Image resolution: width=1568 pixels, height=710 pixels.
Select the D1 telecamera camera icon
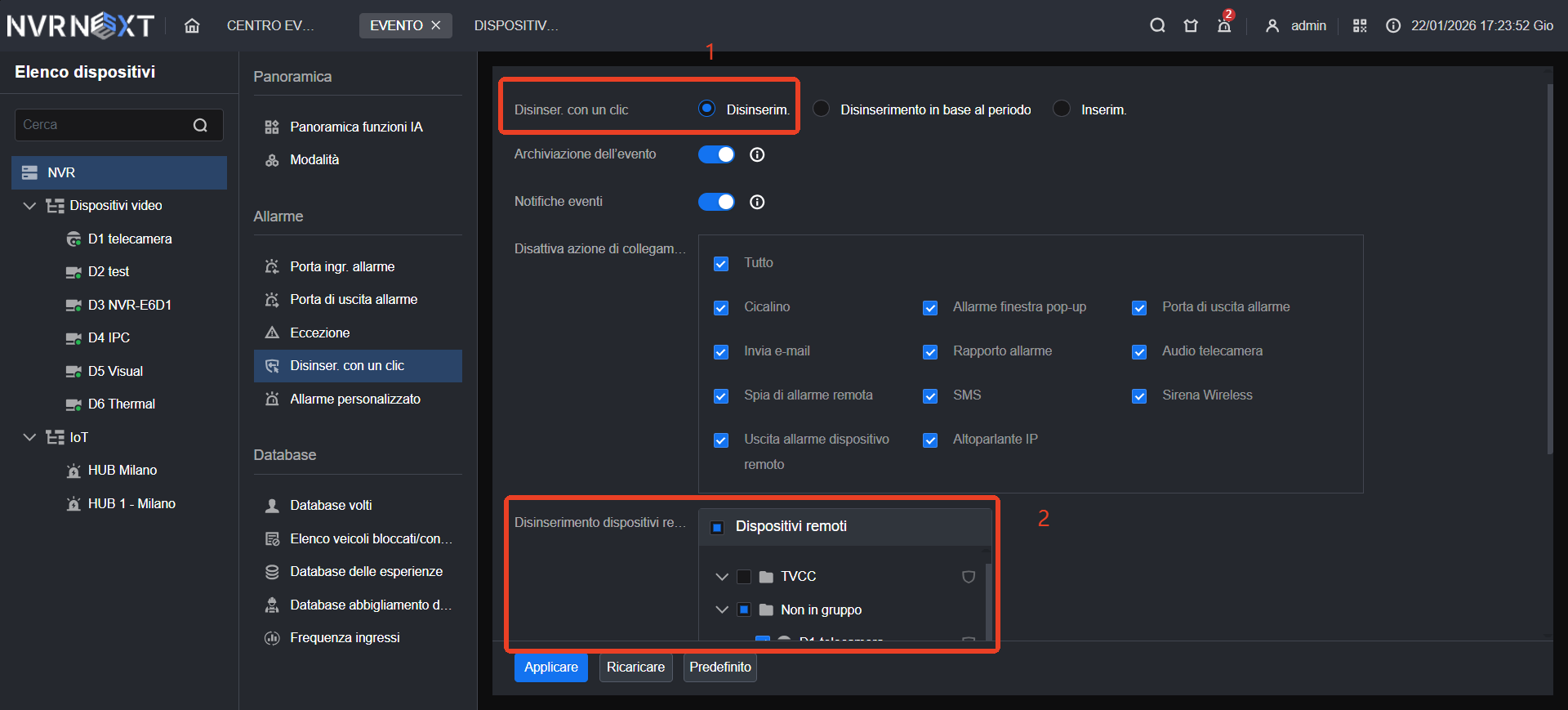tap(73, 239)
